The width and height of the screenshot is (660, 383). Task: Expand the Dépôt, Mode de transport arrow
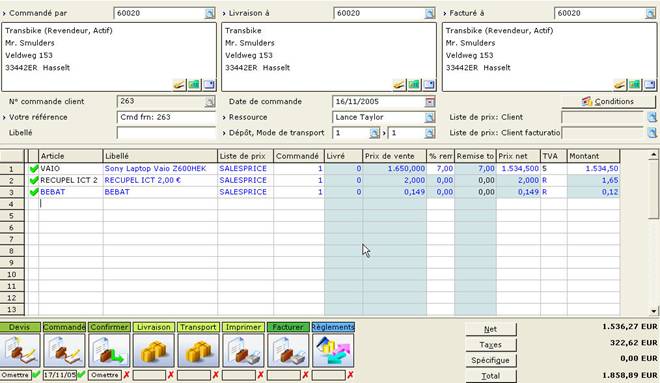[224, 133]
